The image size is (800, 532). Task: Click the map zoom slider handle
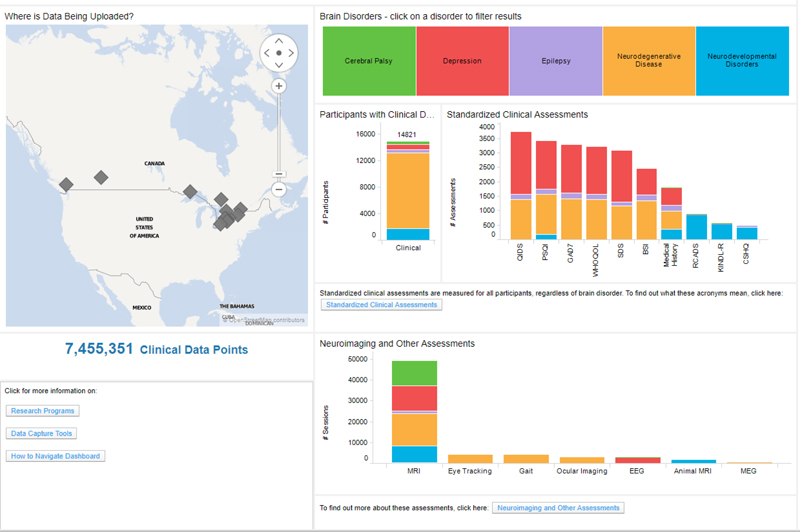(x=279, y=174)
